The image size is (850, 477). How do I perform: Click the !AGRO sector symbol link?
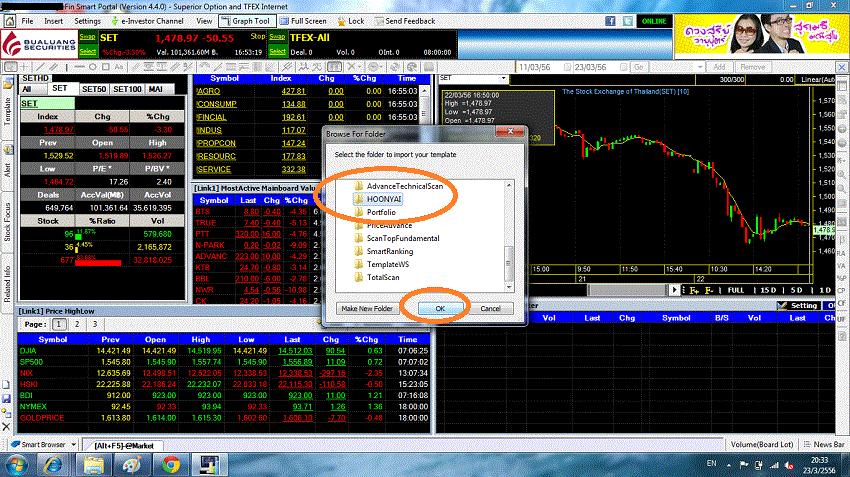pyautogui.click(x=208, y=91)
